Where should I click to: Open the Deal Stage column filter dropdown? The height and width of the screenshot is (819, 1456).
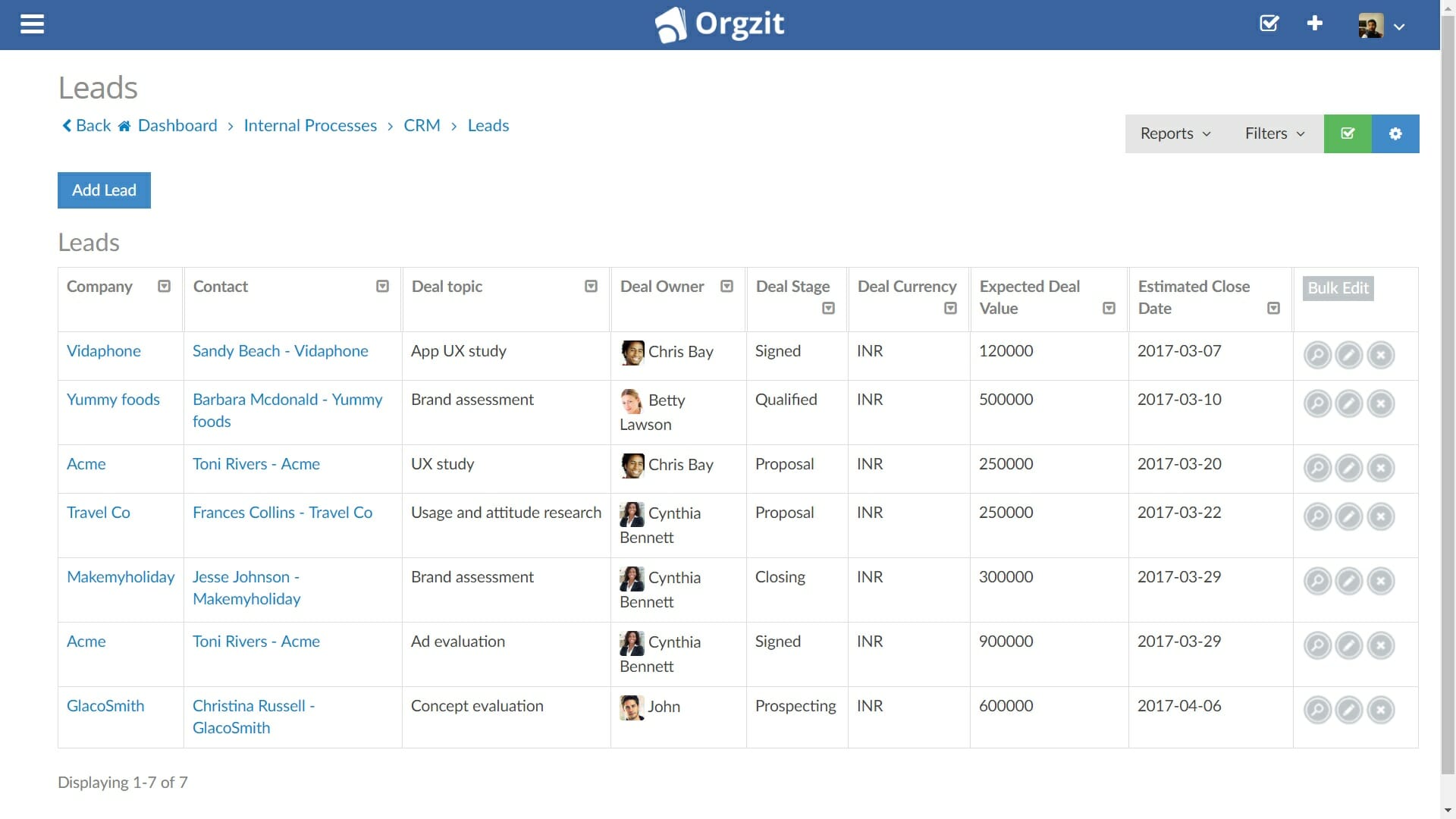[827, 309]
